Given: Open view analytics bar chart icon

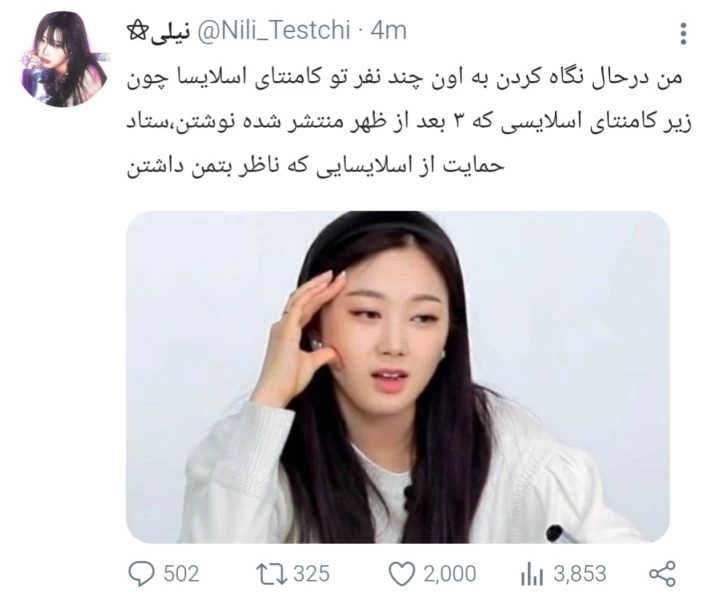Looking at the screenshot, I should (532, 575).
